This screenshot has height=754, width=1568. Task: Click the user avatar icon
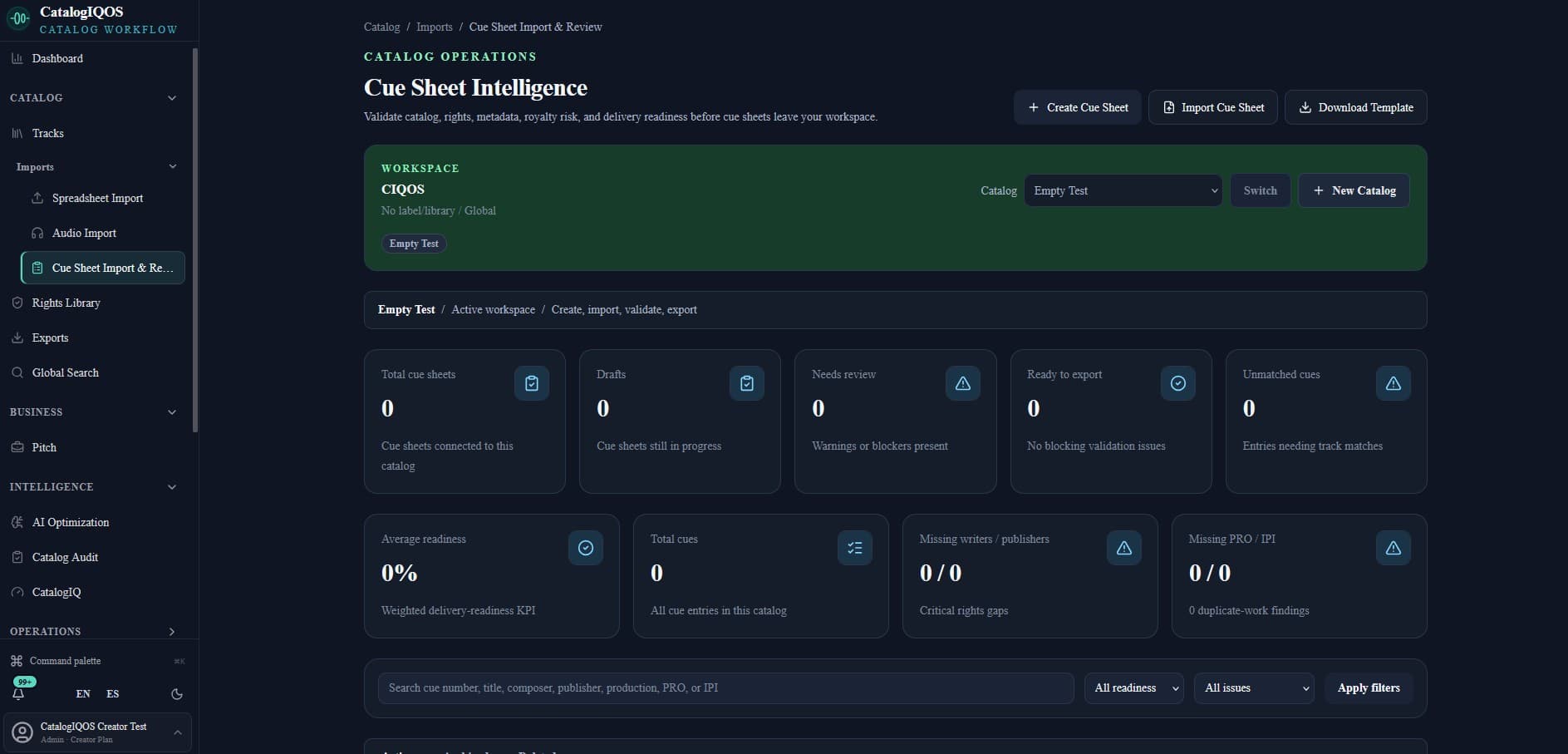23,732
